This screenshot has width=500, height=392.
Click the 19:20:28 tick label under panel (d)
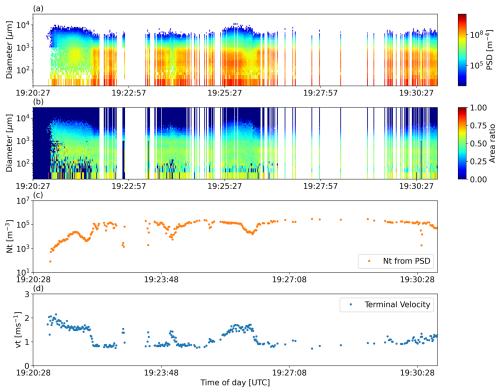(33, 372)
